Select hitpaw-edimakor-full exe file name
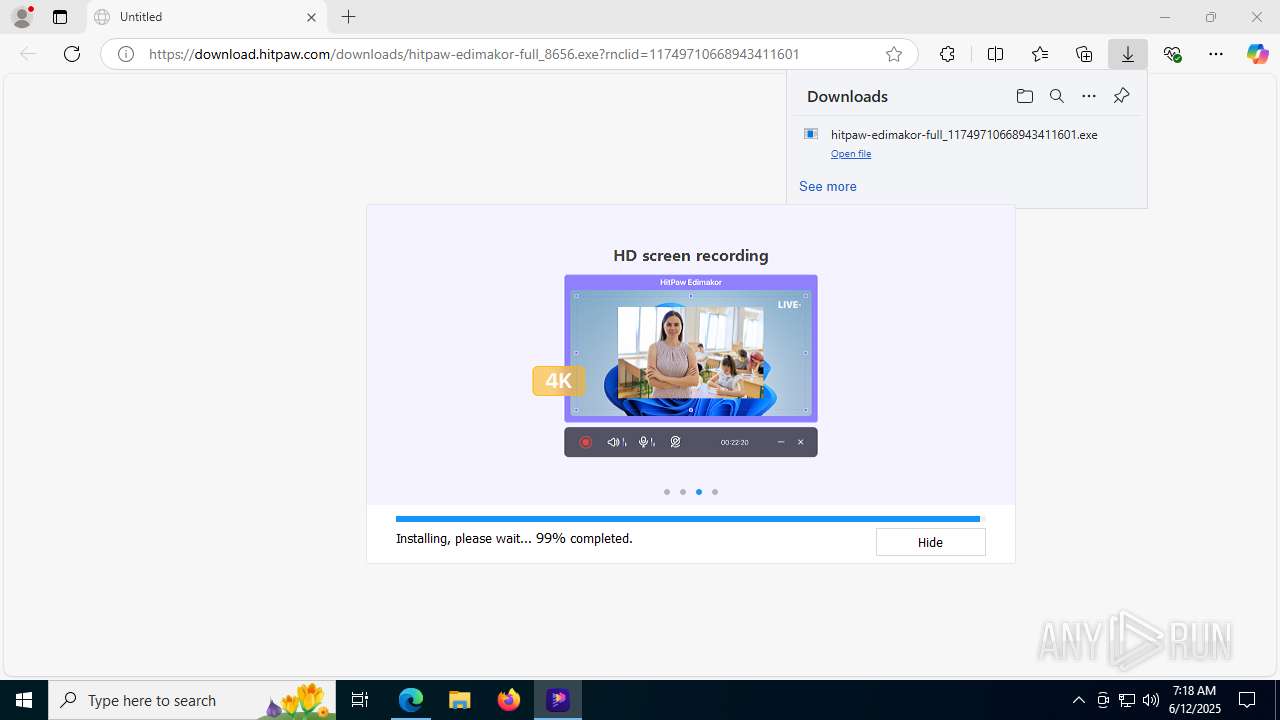This screenshot has width=1280, height=720. tap(964, 134)
